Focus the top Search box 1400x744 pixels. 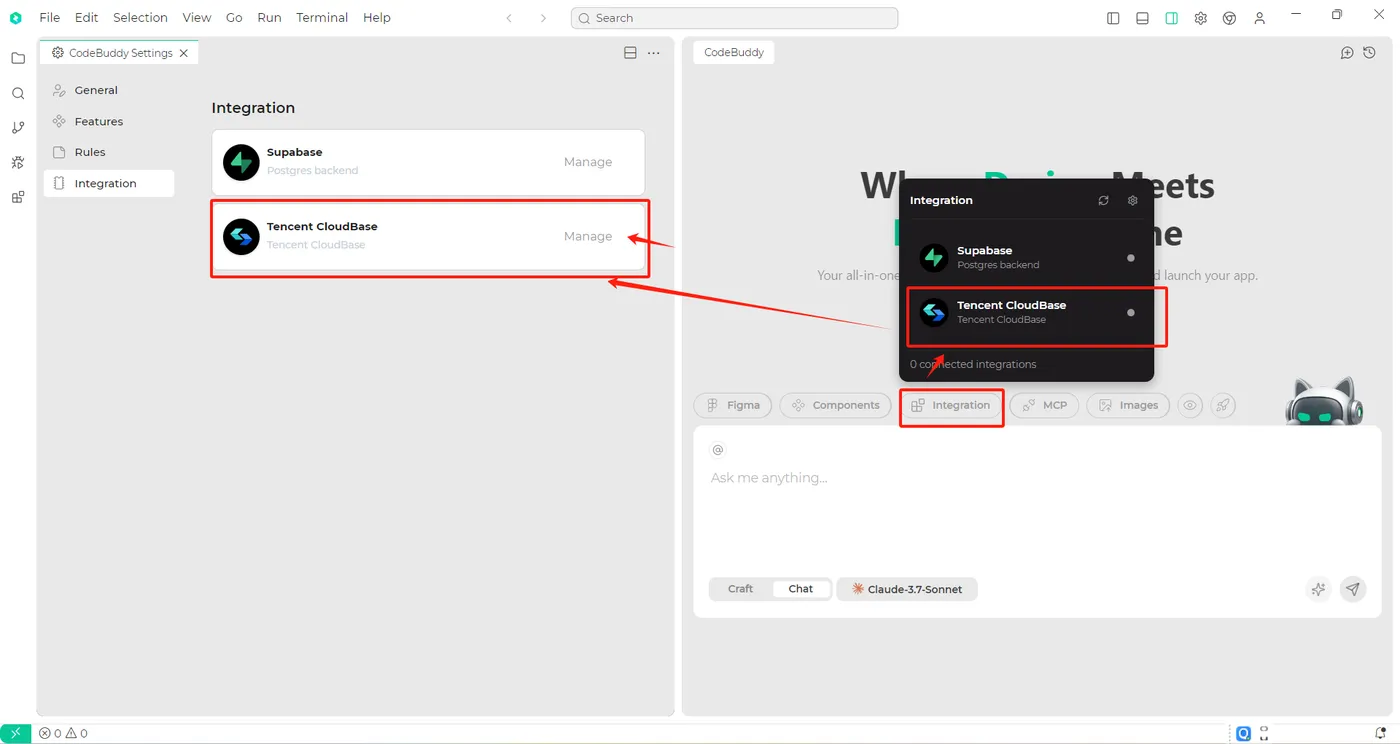(734, 18)
